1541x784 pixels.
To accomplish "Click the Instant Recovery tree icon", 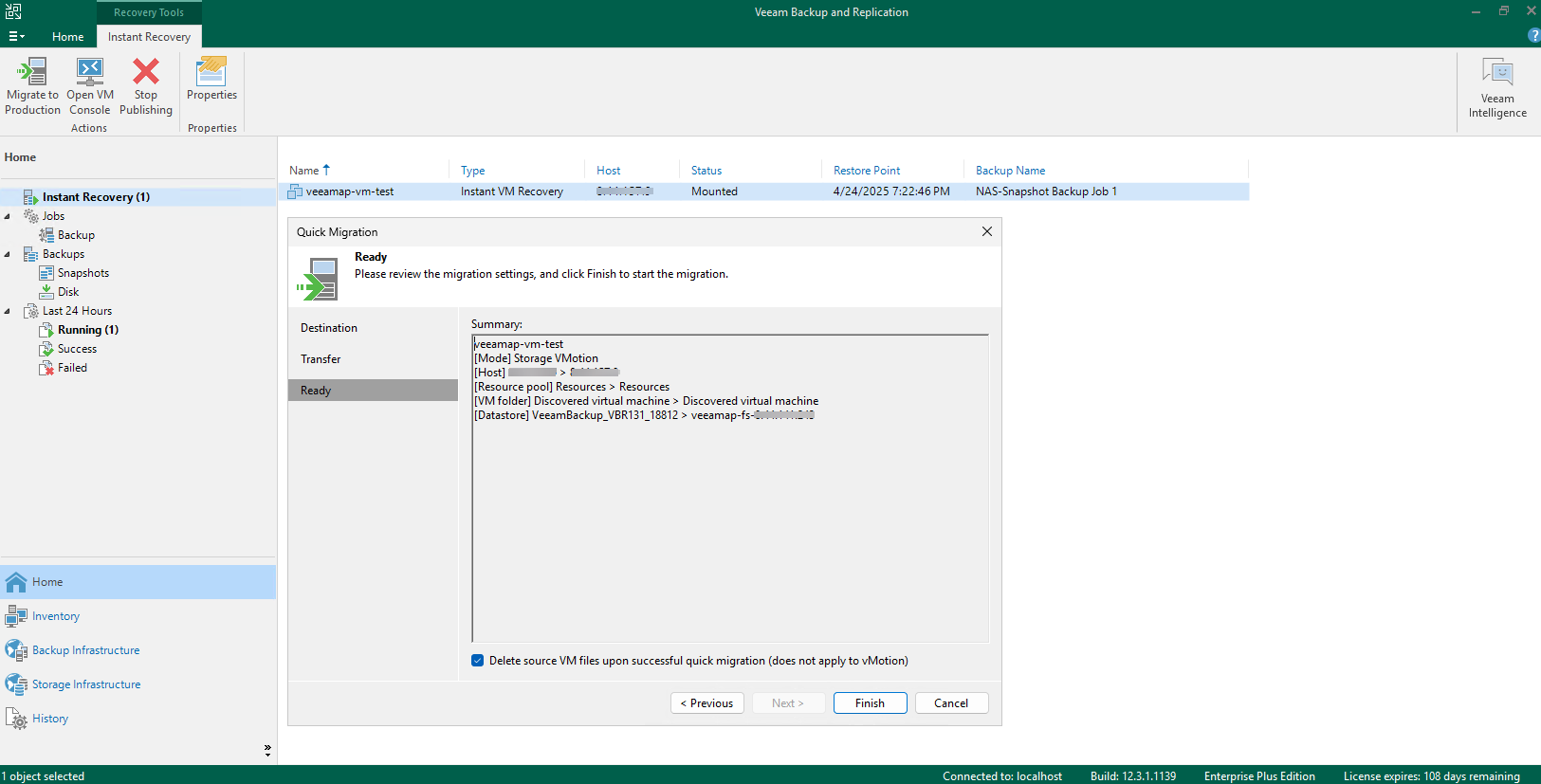I will point(31,197).
